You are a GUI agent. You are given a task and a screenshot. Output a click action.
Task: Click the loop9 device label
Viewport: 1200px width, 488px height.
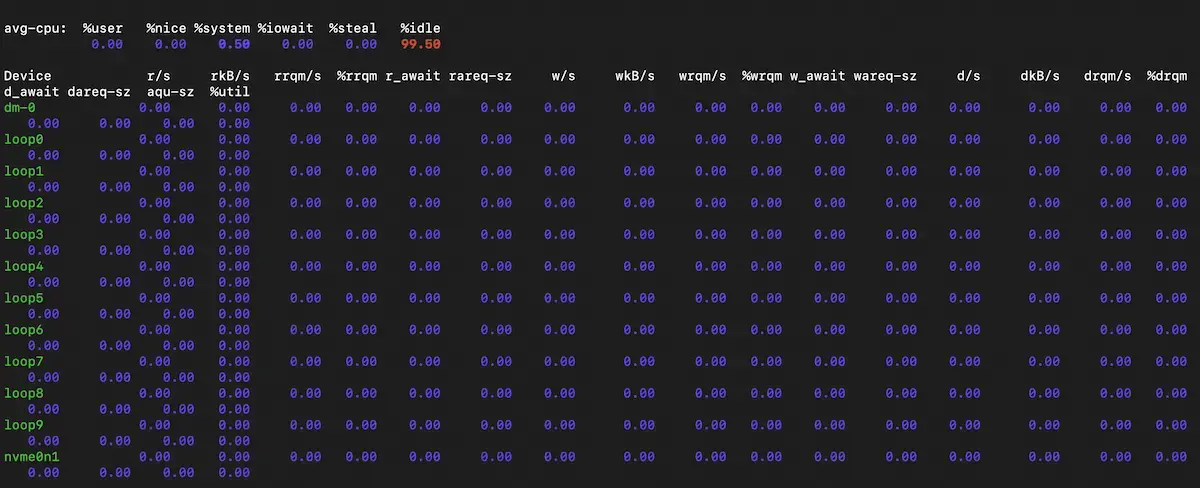tap(24, 425)
